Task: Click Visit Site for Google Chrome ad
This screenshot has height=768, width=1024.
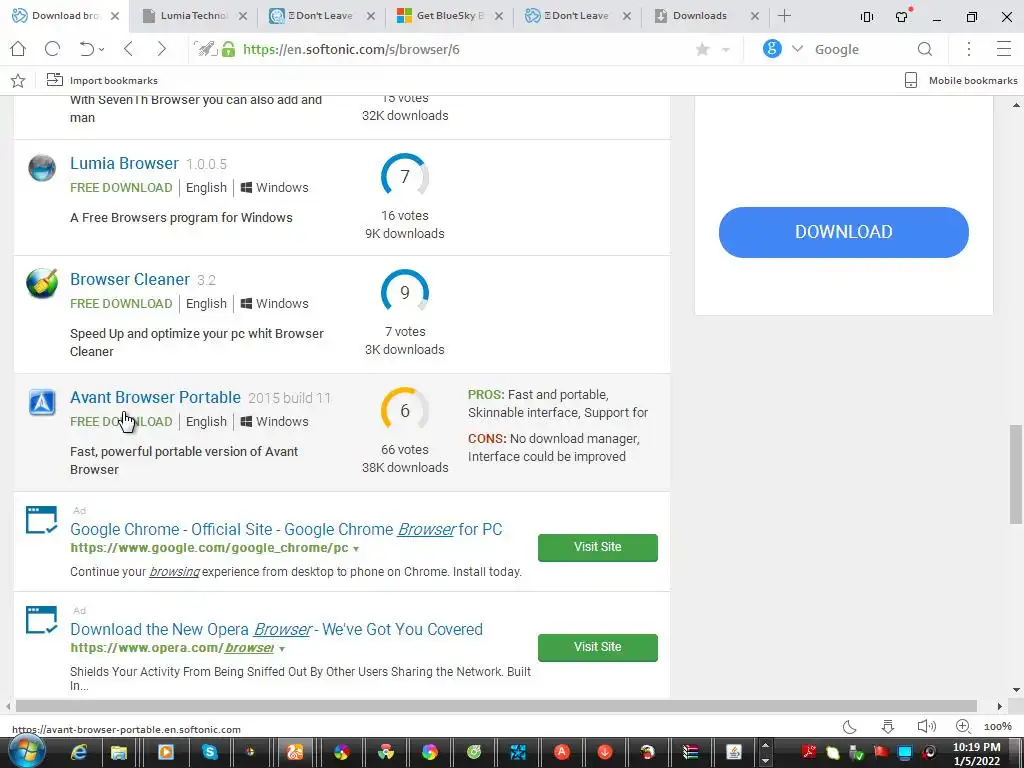Action: (x=598, y=547)
